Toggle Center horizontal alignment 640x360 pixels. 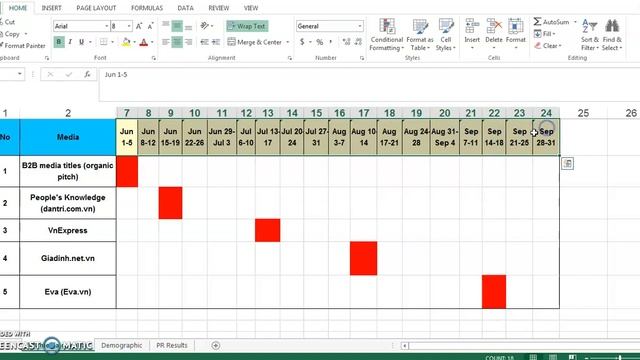177,42
